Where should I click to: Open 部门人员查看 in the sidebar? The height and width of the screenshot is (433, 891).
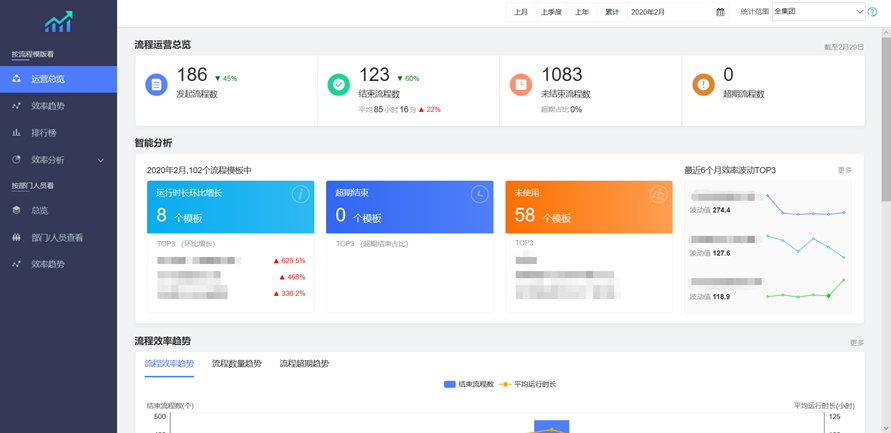point(58,238)
